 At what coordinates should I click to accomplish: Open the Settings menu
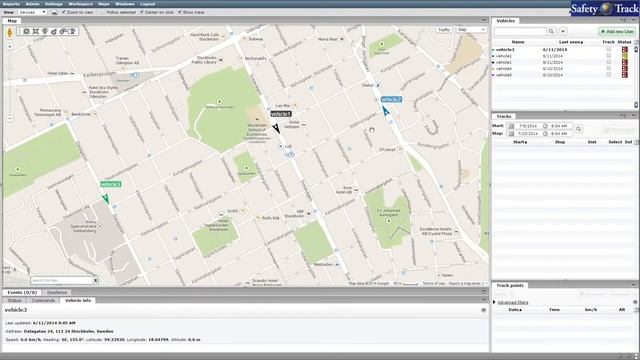click(54, 4)
